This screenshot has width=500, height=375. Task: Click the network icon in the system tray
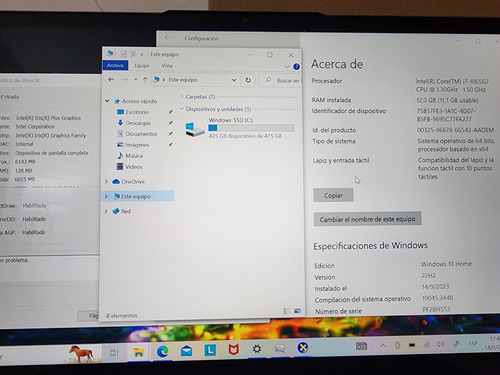[426, 345]
